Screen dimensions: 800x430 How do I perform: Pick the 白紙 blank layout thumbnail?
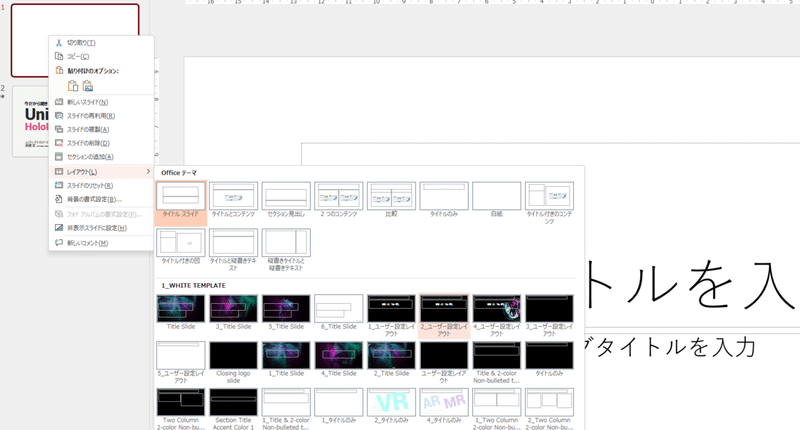[x=496, y=200]
